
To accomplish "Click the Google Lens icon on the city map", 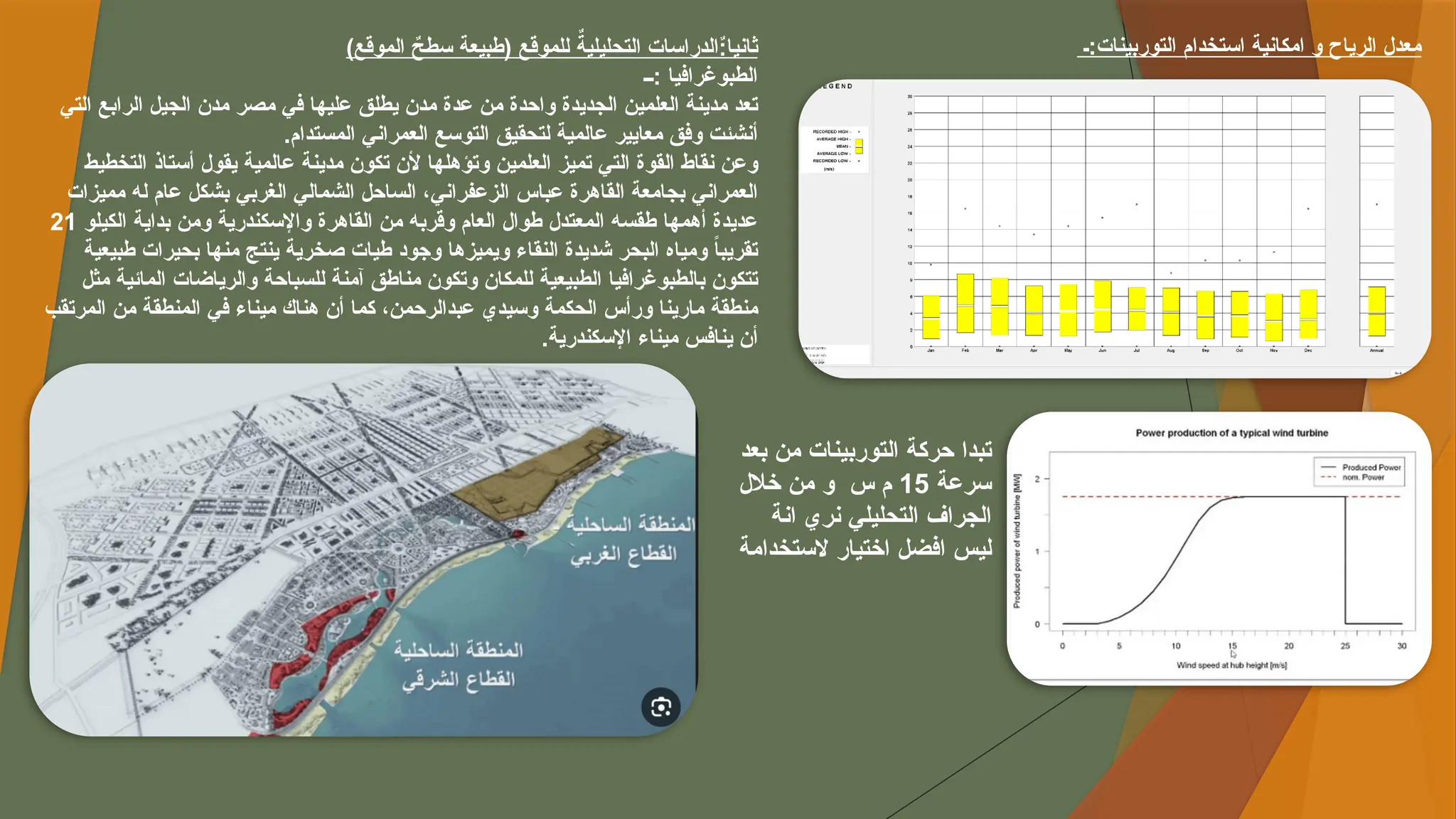I will [x=661, y=707].
